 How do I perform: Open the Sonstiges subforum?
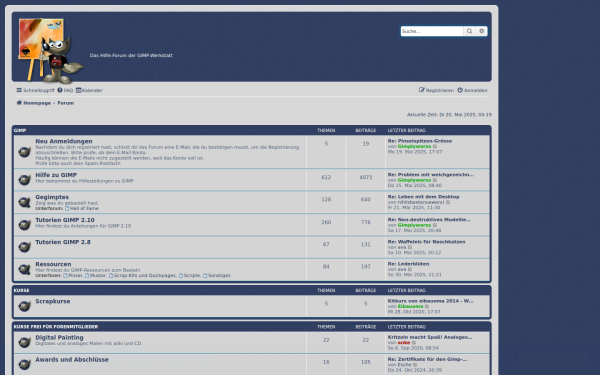(217, 276)
